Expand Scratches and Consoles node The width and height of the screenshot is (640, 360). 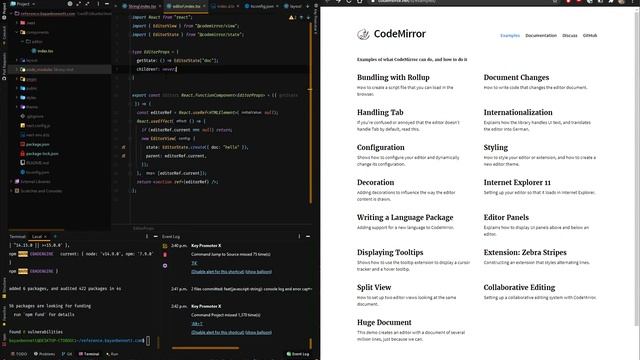[x=11, y=191]
